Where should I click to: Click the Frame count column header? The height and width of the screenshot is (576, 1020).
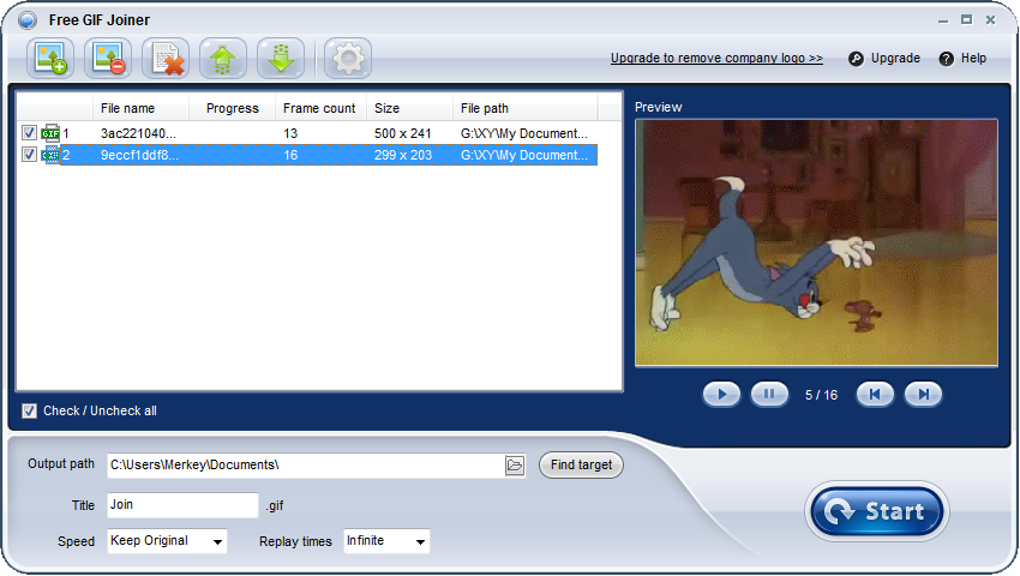click(319, 108)
